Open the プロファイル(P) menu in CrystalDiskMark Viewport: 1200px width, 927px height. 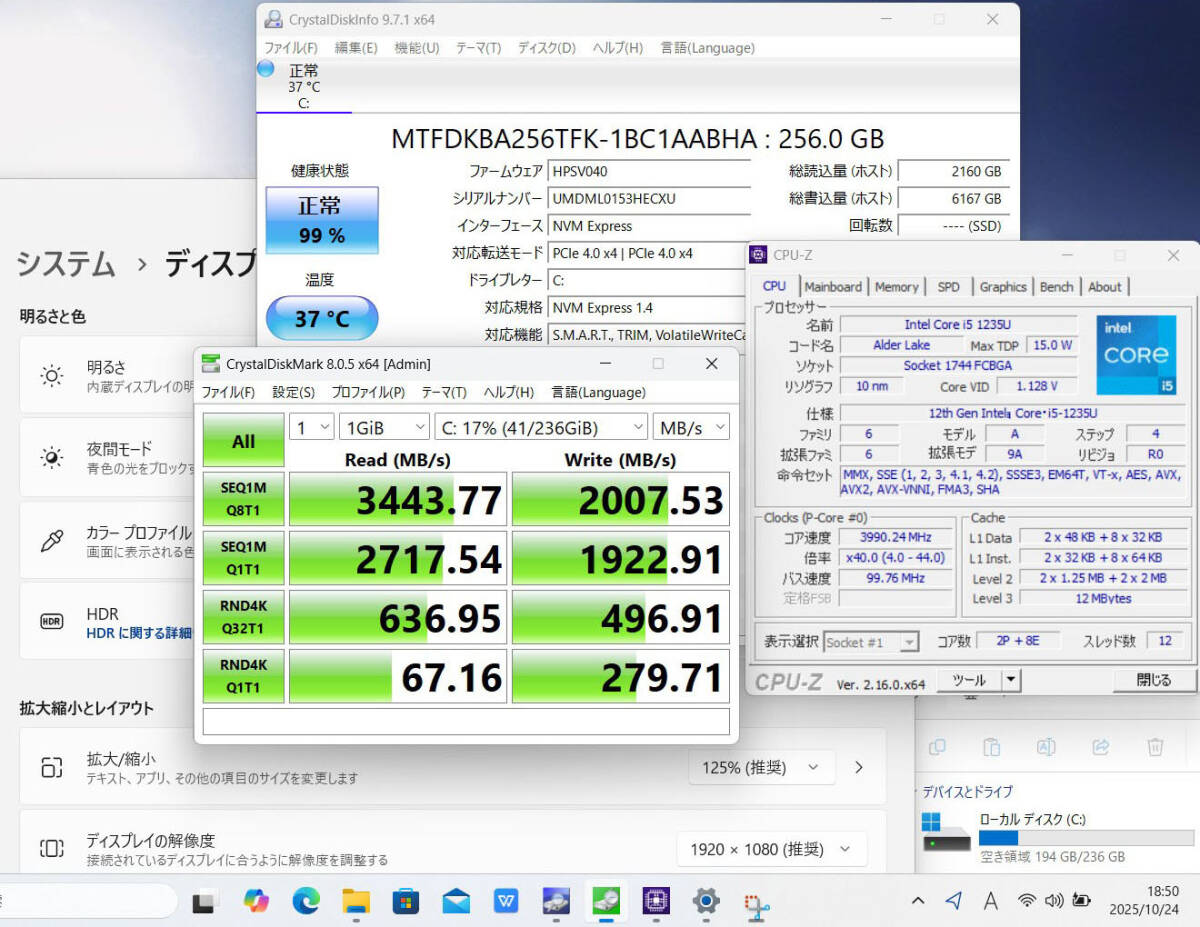click(368, 392)
